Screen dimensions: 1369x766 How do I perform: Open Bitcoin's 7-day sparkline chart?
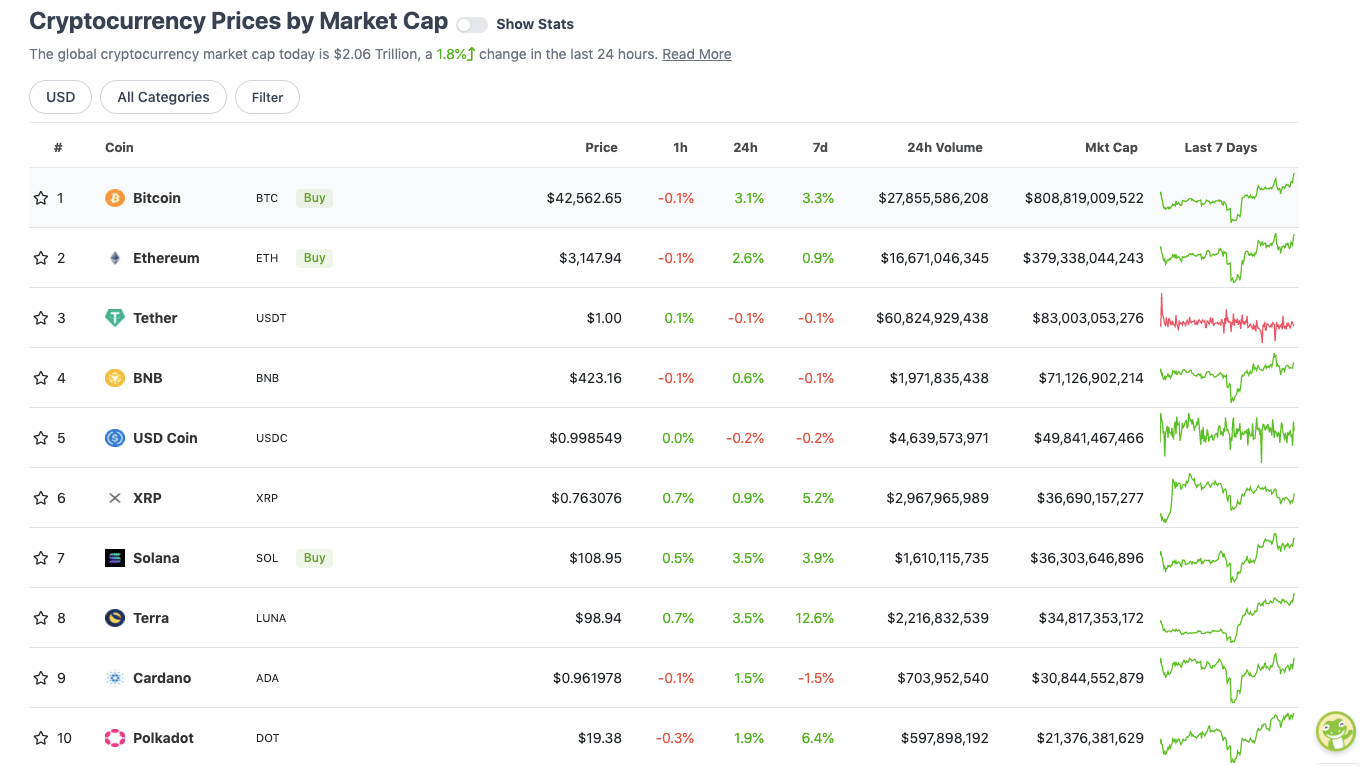pos(1227,198)
